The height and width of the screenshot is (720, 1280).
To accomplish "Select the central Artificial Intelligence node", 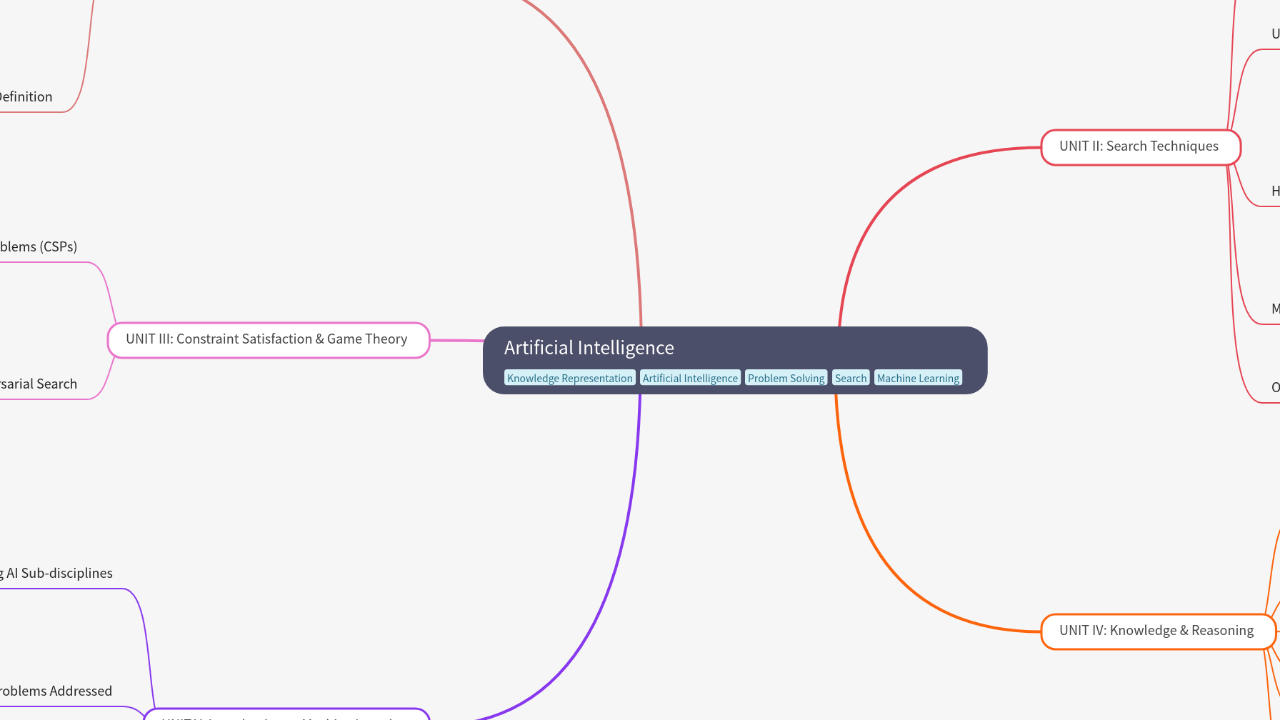I will 735,360.
